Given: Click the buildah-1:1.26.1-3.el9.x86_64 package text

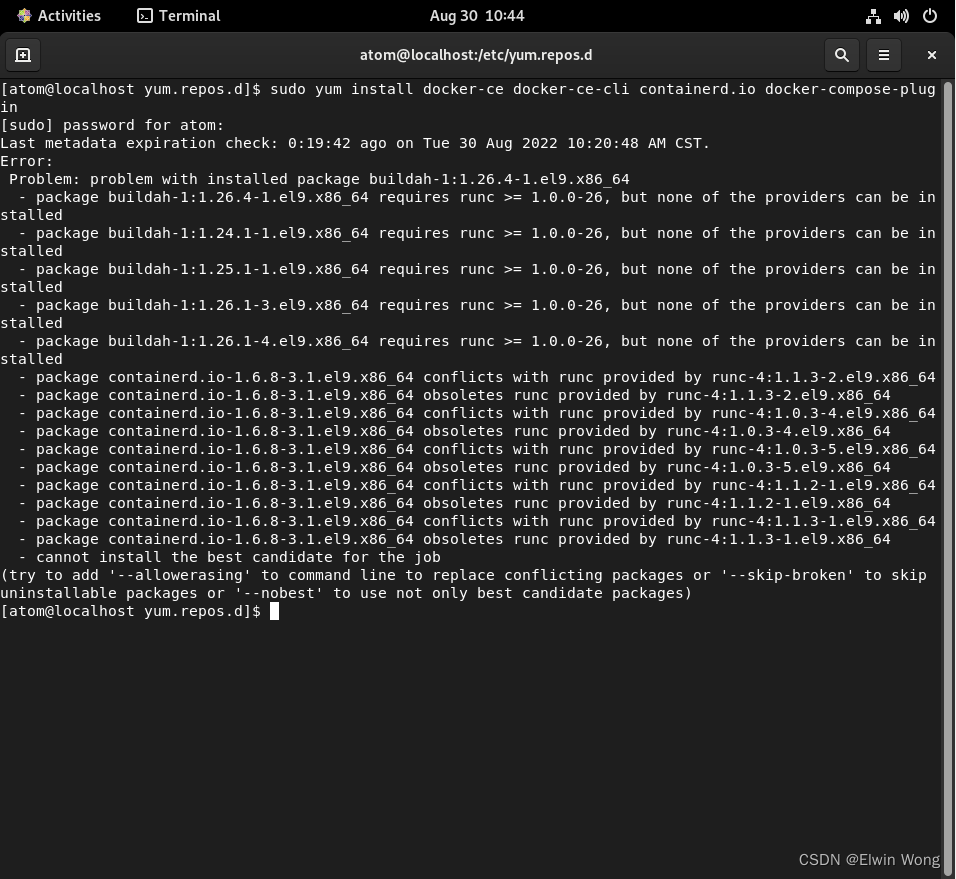Looking at the screenshot, I should pos(238,305).
